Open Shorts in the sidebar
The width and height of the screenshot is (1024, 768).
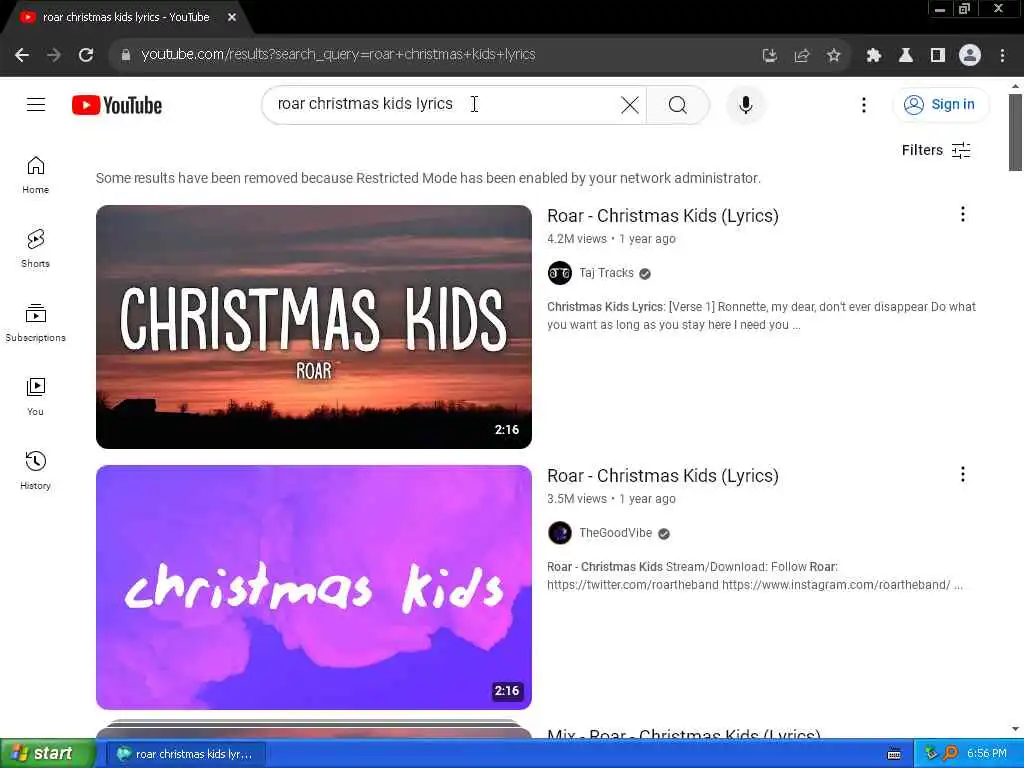click(x=35, y=249)
